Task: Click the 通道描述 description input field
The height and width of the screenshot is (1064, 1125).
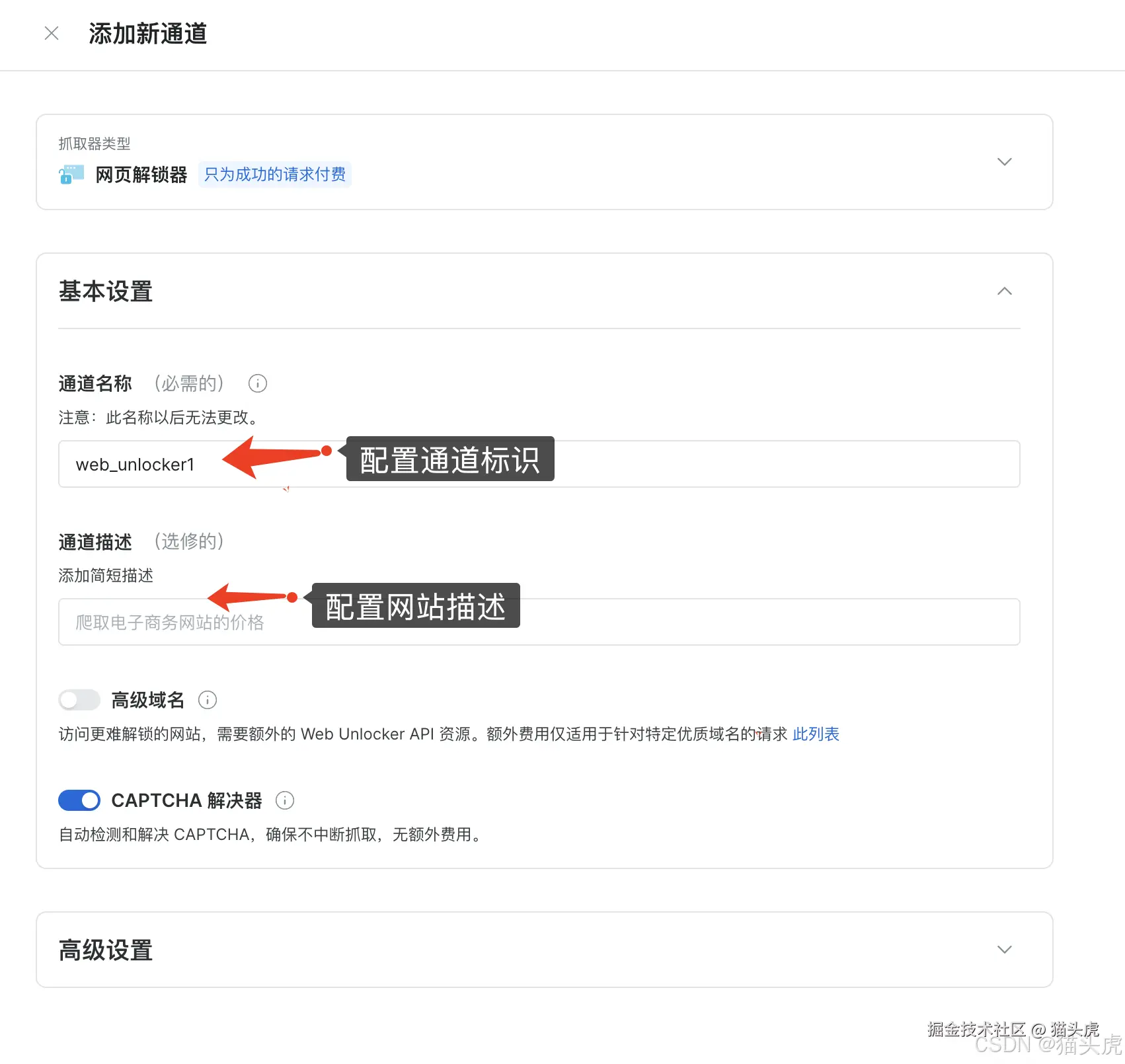Action: 529,622
